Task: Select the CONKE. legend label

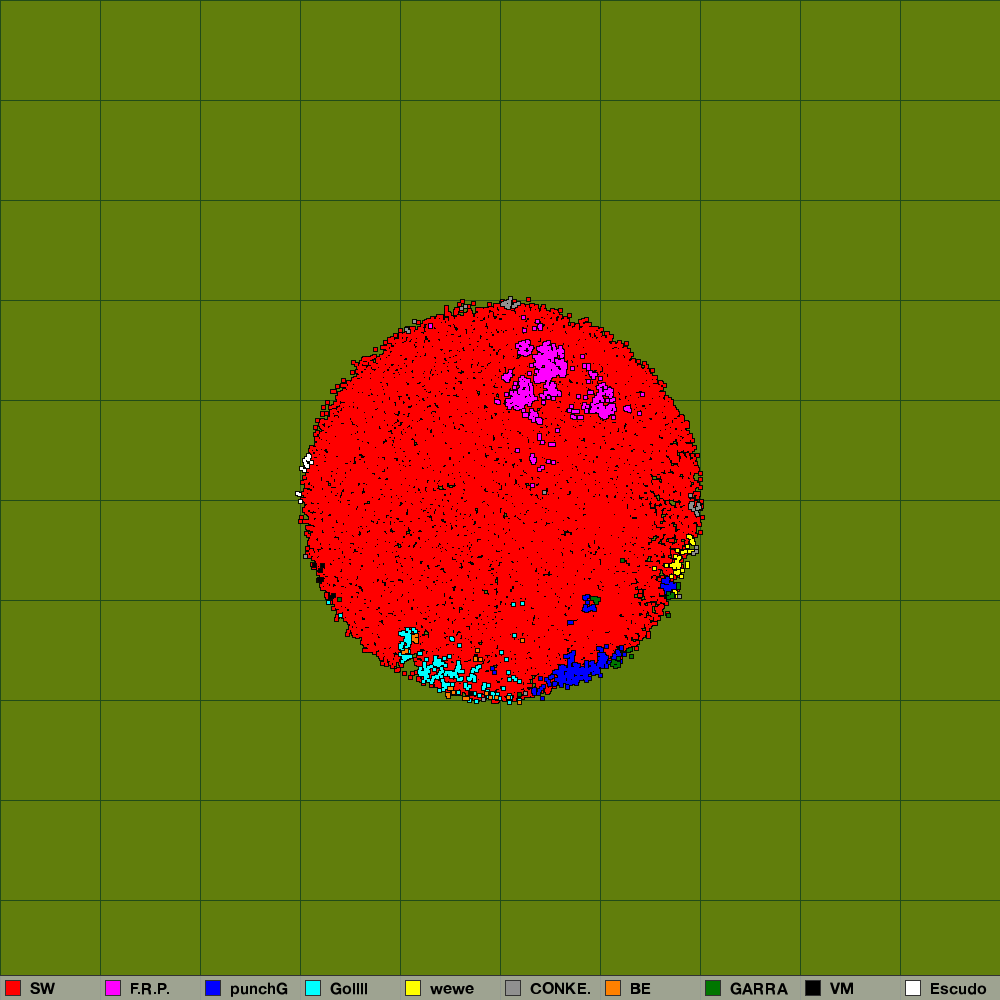Action: click(x=560, y=989)
